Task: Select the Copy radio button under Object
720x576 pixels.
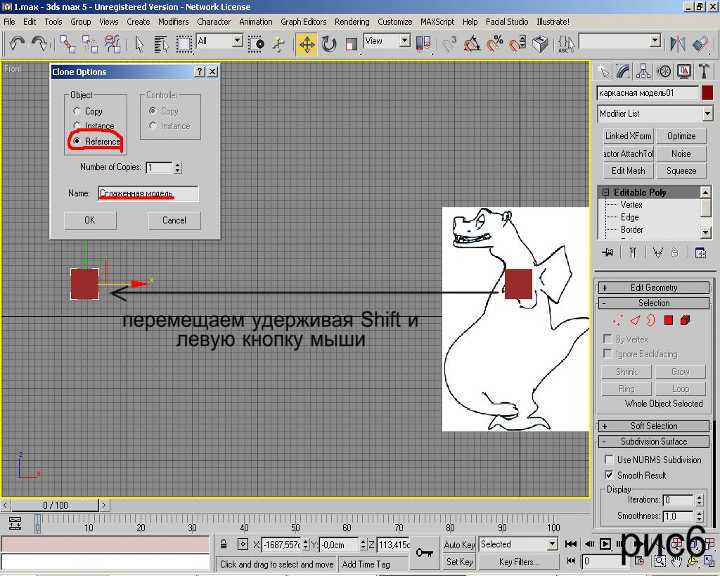Action: click(x=77, y=111)
